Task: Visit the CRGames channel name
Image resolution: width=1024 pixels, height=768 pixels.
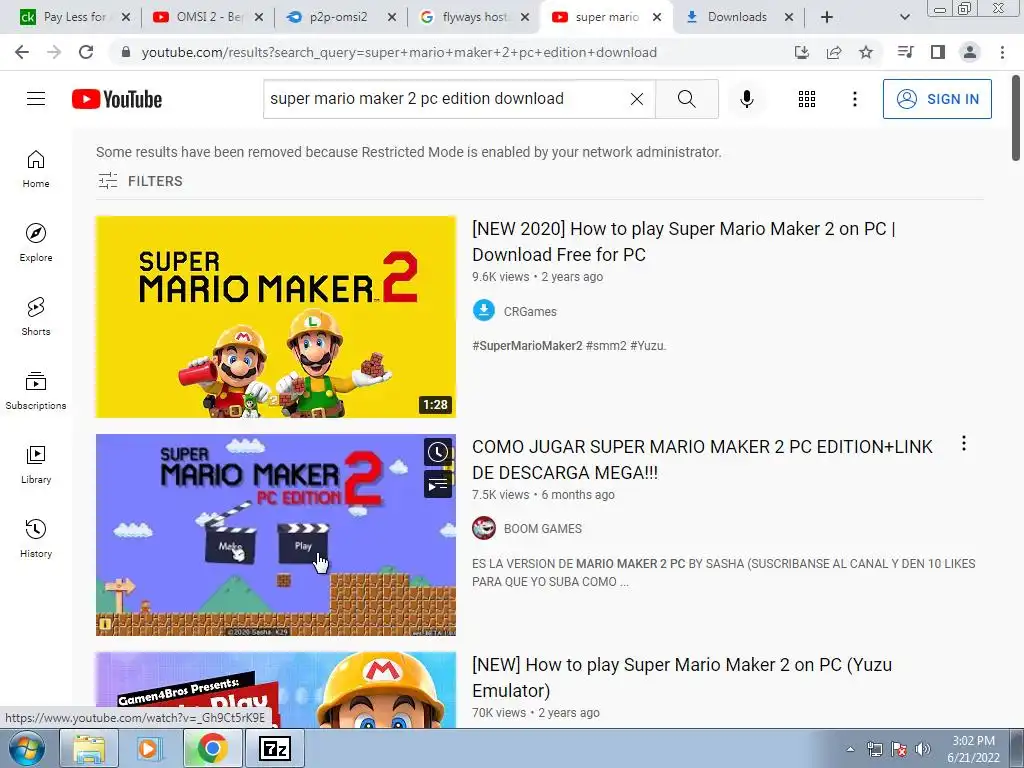Action: (x=530, y=312)
